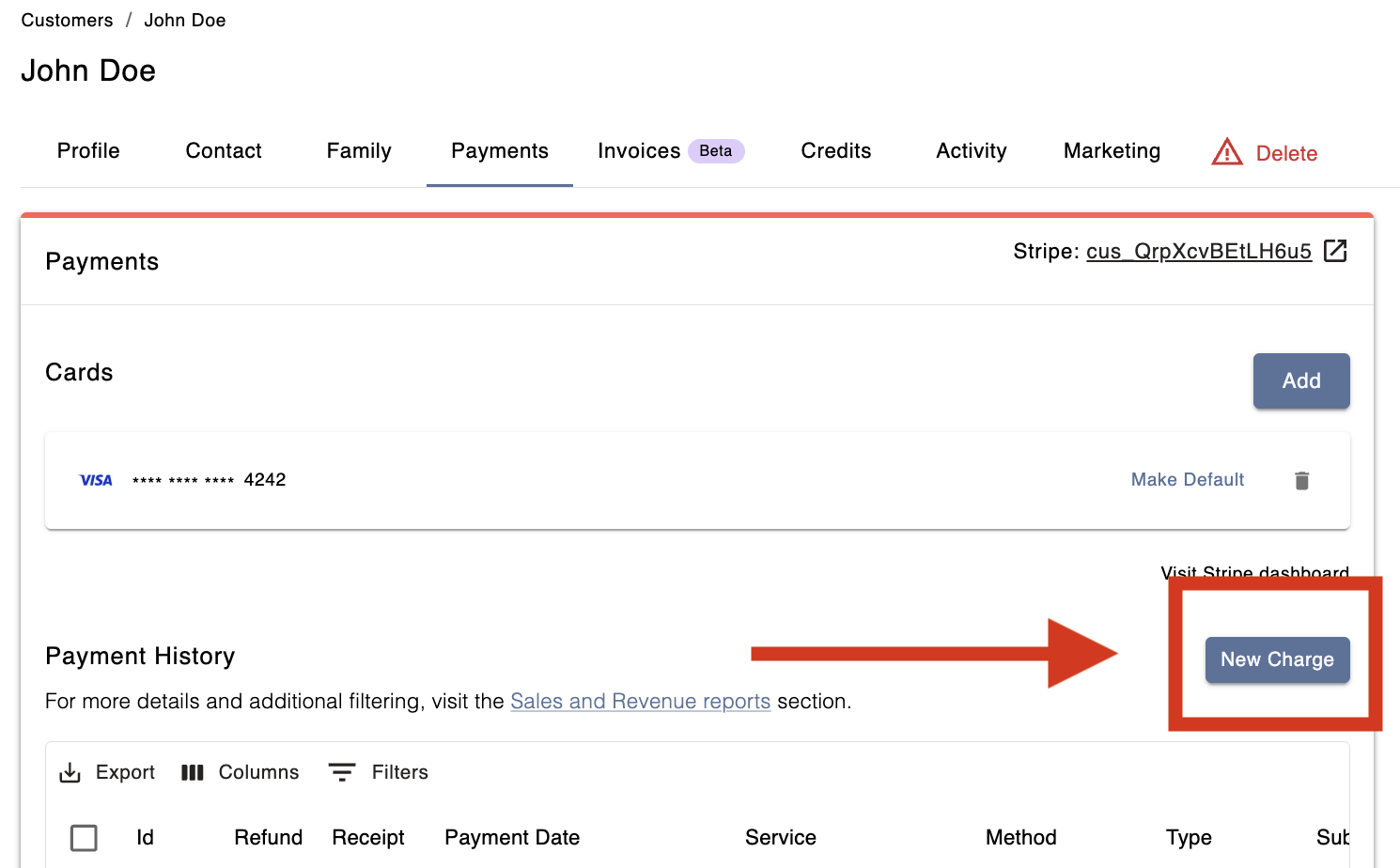Delete the Visa card ending 4242
The width and height of the screenshot is (1400, 868).
(x=1301, y=481)
